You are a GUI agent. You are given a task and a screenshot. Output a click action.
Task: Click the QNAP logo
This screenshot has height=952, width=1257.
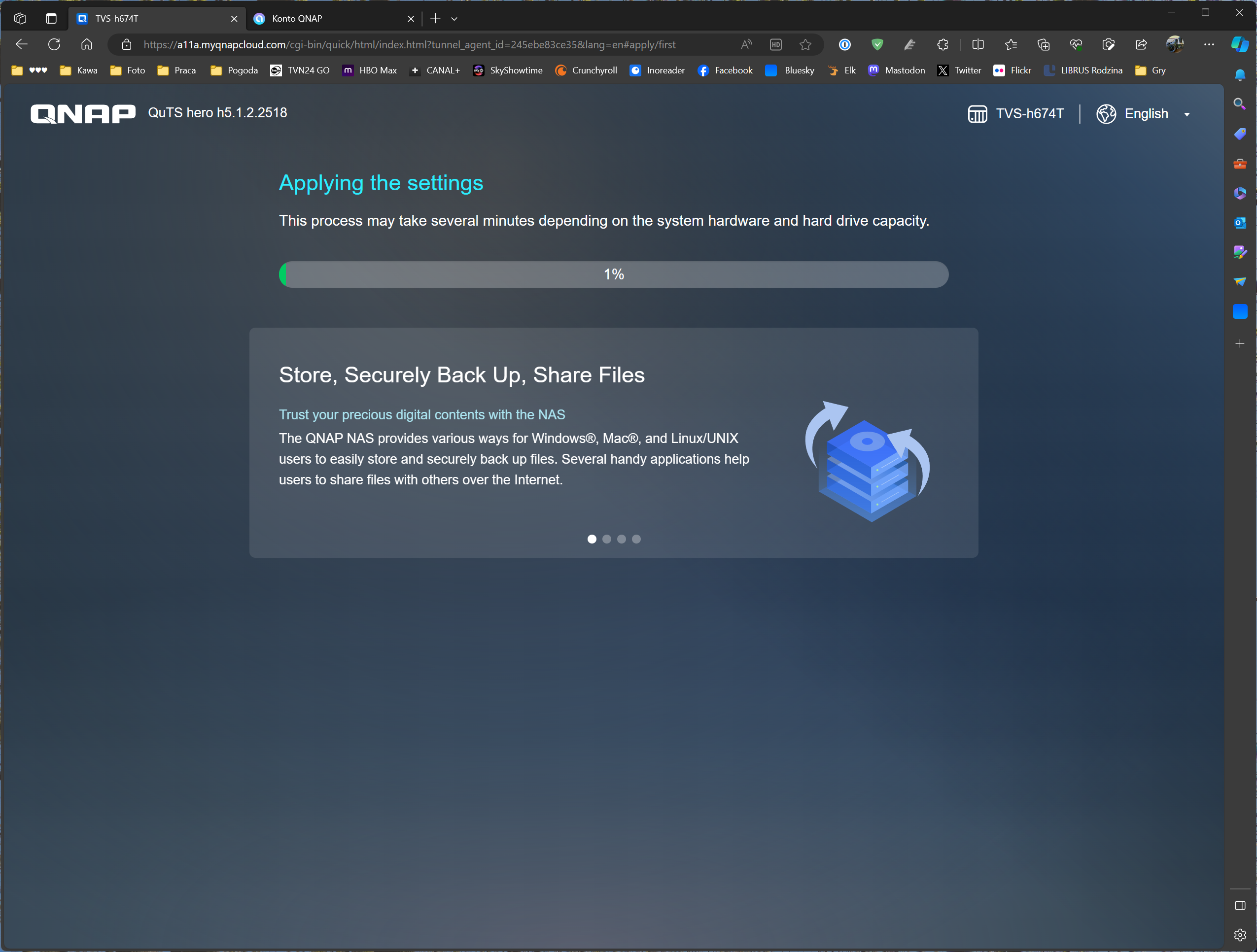[x=83, y=114]
